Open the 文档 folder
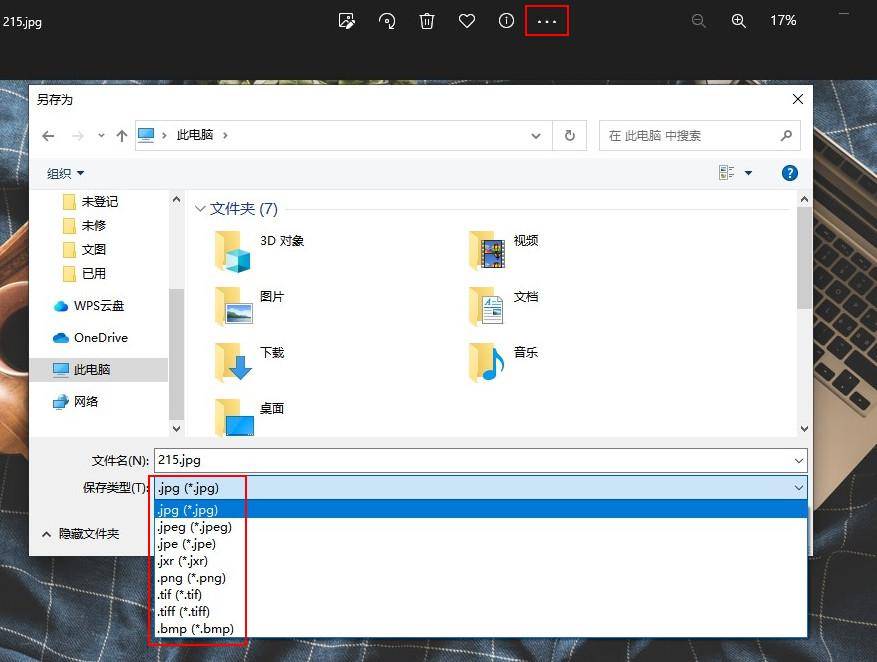 click(x=503, y=306)
